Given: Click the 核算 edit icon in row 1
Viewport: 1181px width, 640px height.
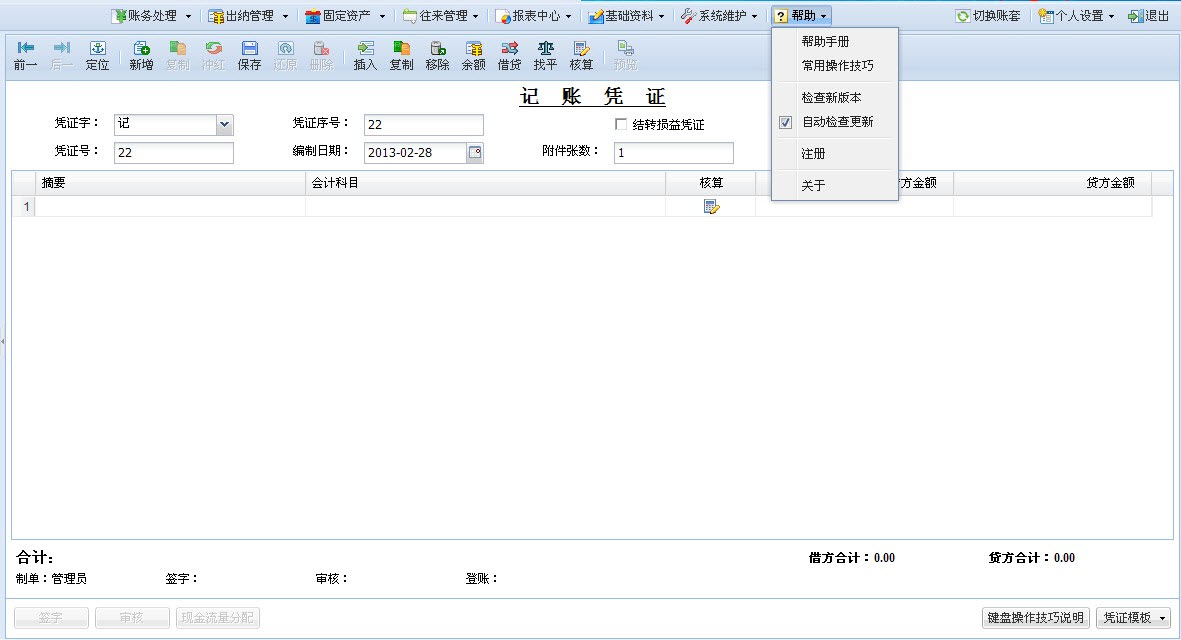Looking at the screenshot, I should pos(711,207).
